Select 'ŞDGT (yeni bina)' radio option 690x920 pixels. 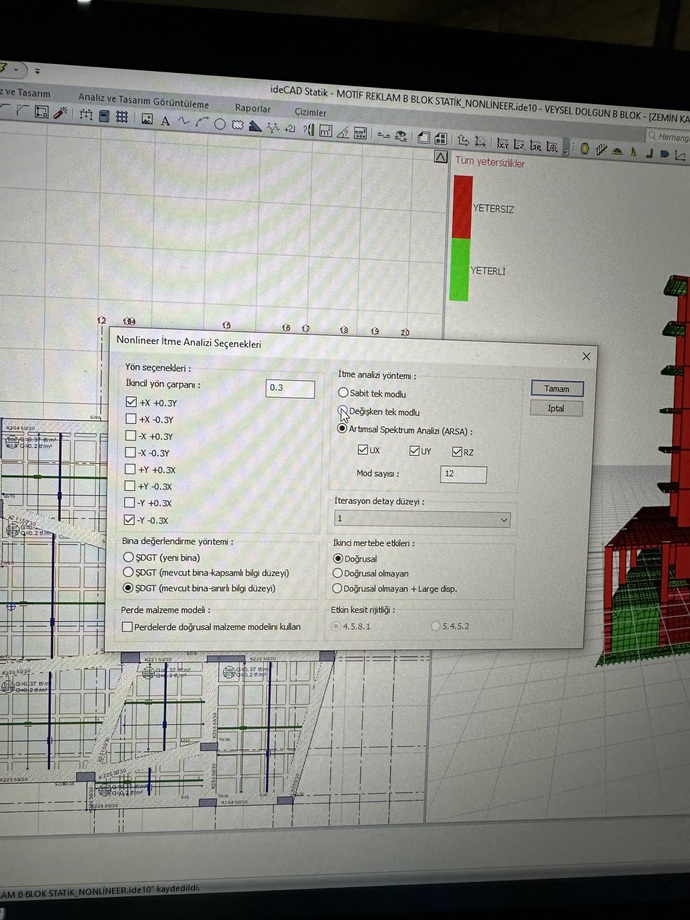click(128, 557)
